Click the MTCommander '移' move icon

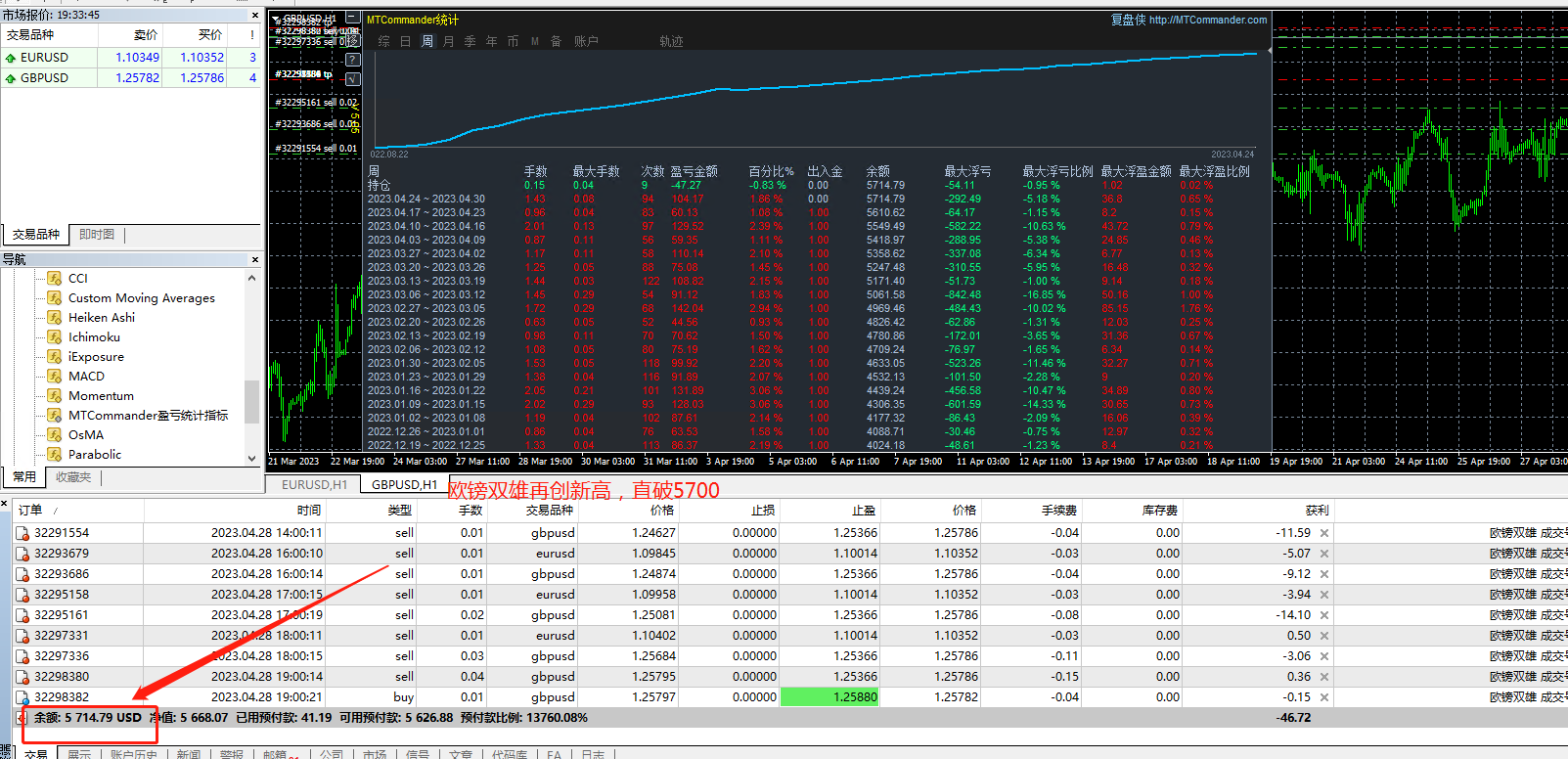(x=353, y=40)
